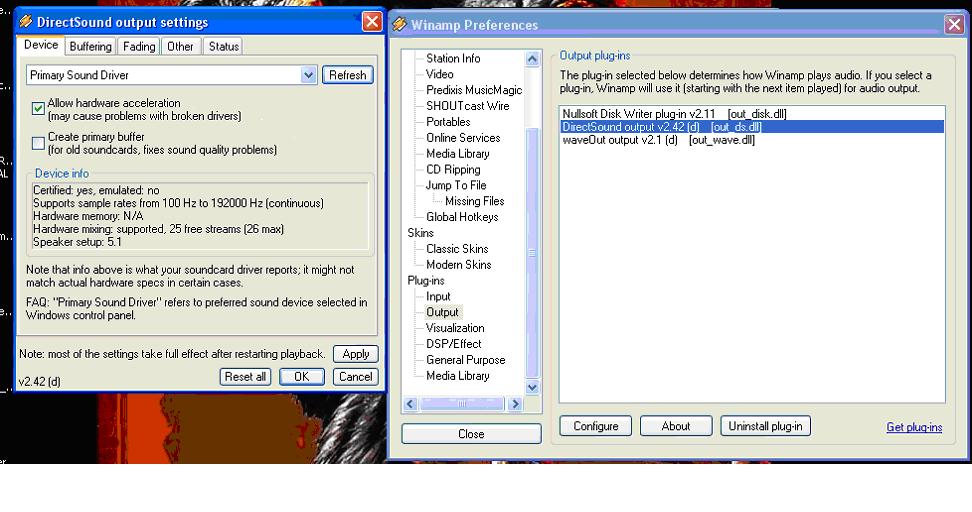Image resolution: width=972 pixels, height=512 pixels.
Task: Open CD Ripping preferences
Action: 453,170
